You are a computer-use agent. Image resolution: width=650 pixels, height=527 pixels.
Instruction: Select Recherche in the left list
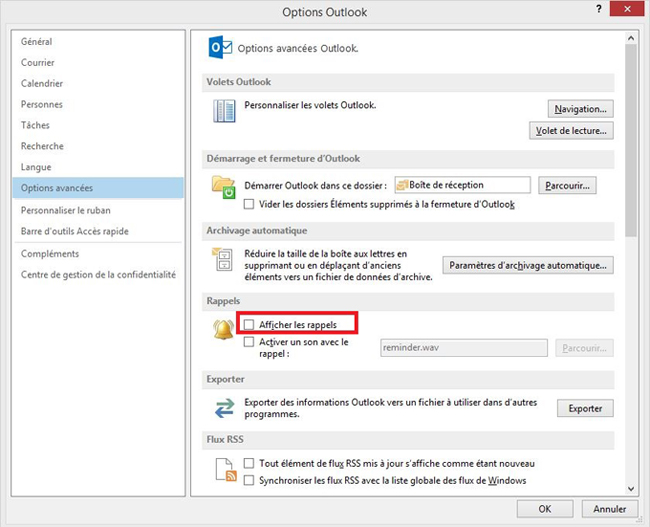click(98, 146)
